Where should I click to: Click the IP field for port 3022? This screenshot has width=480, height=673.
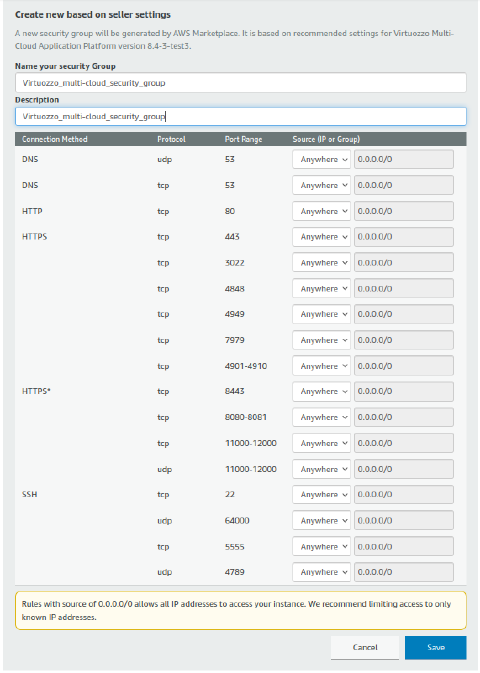coord(404,263)
